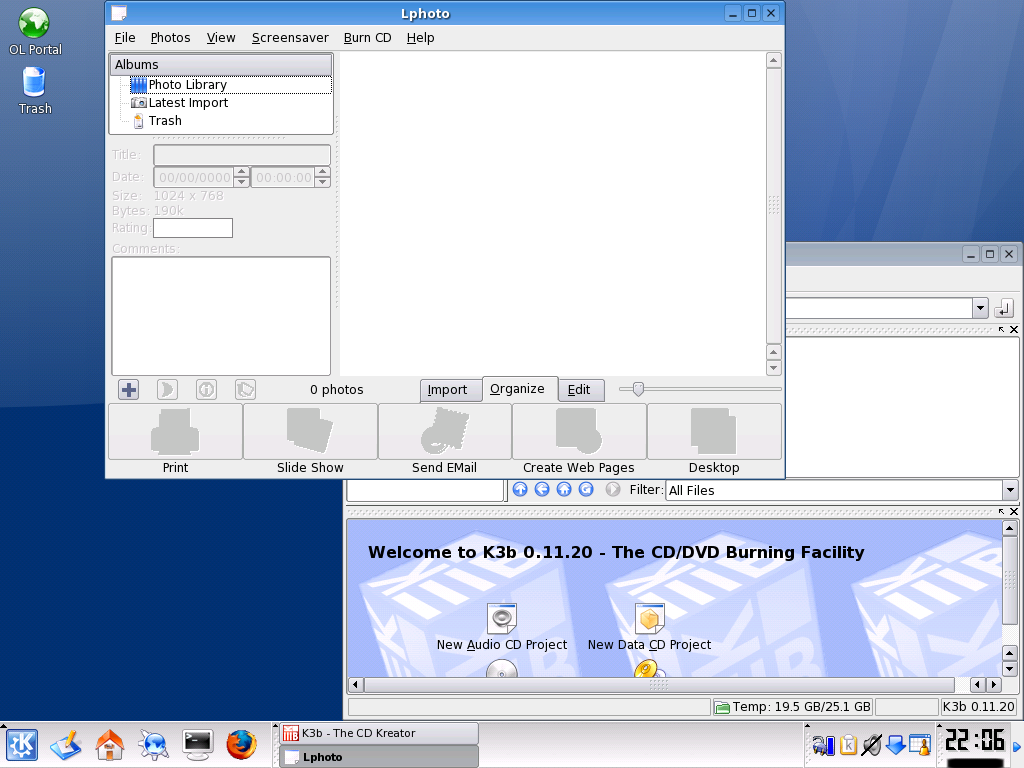Click the K3b go/enter location icon
This screenshot has width=1024, height=768.
pyautogui.click(x=1004, y=308)
